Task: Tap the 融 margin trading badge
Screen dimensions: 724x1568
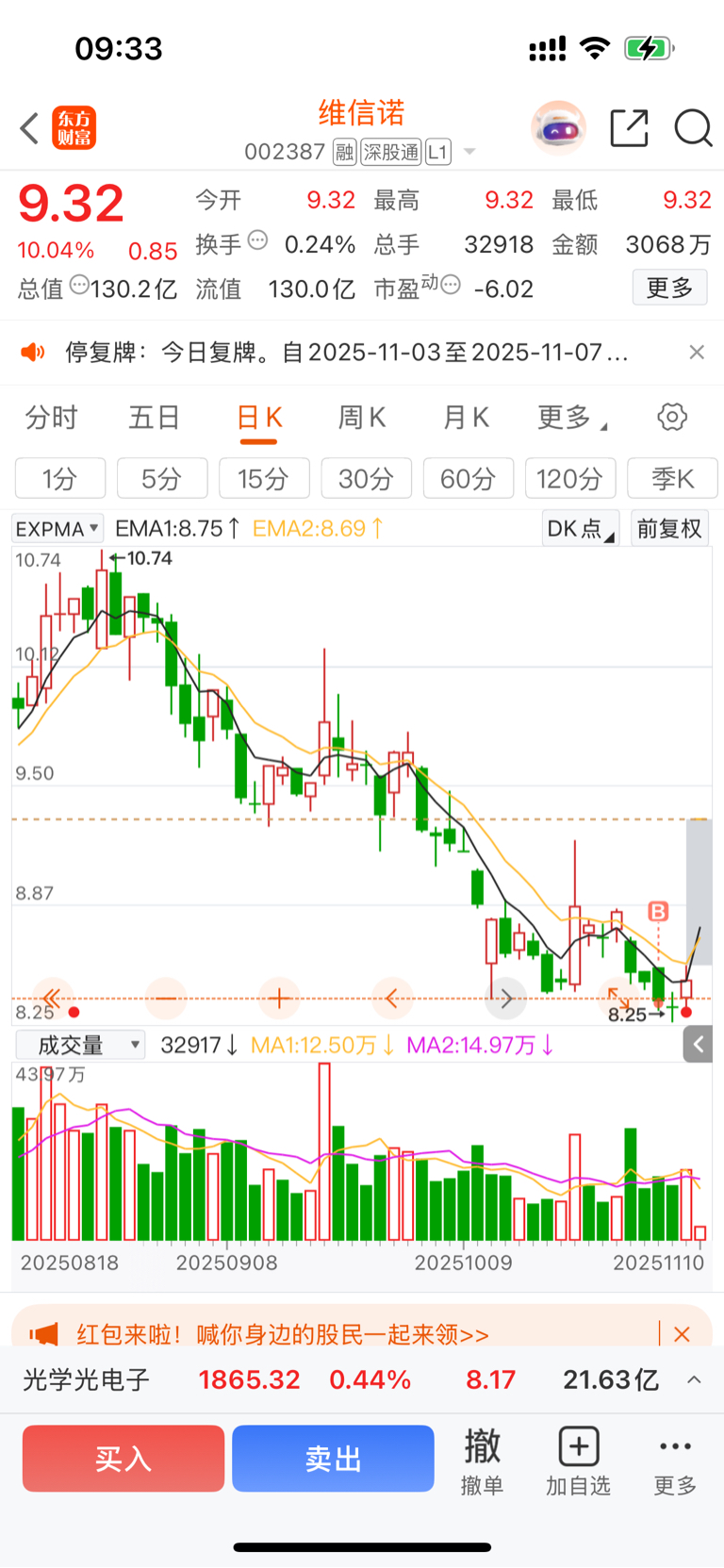Action: (x=345, y=152)
